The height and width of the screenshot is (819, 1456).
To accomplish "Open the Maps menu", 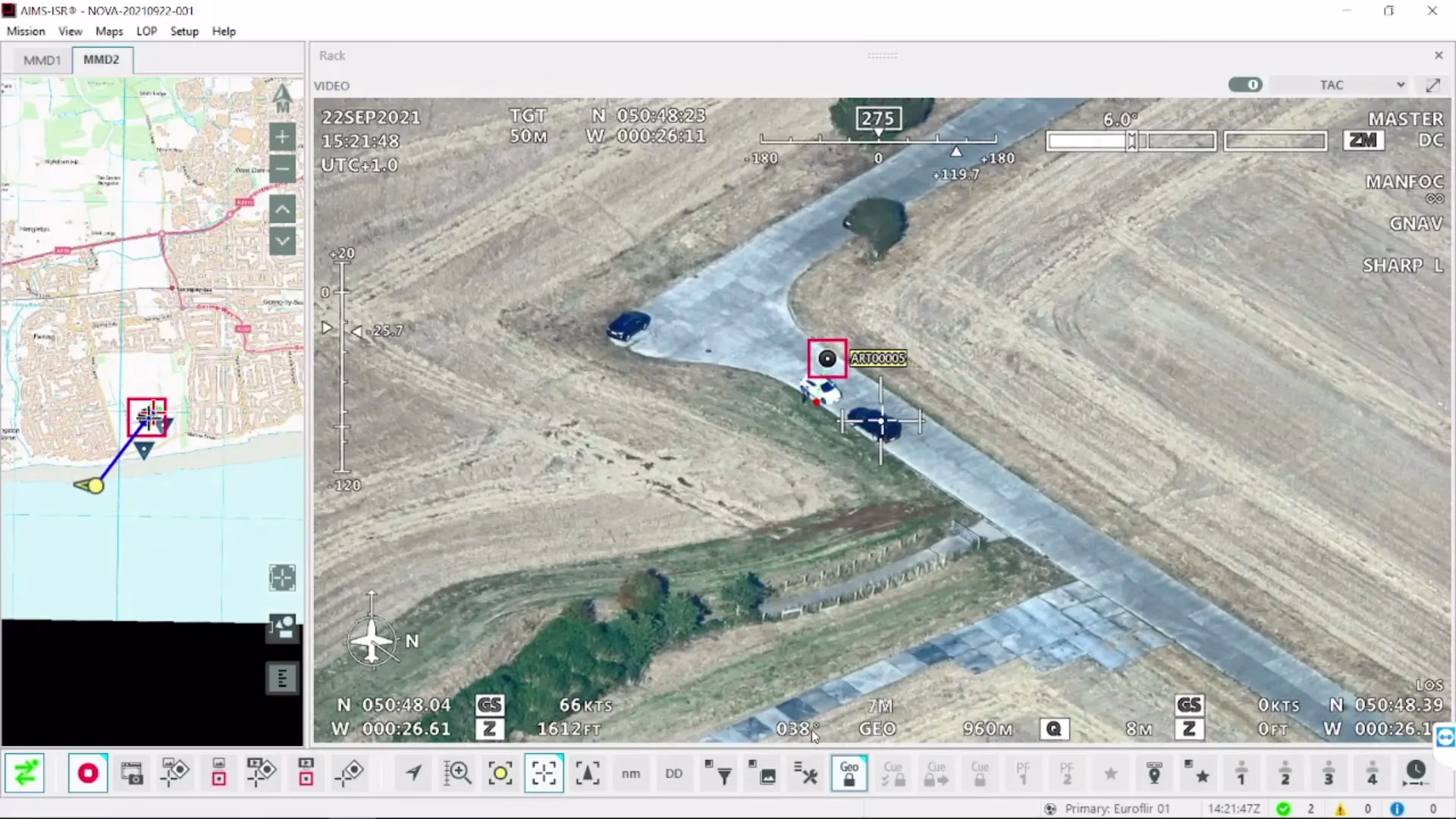I will 108,31.
